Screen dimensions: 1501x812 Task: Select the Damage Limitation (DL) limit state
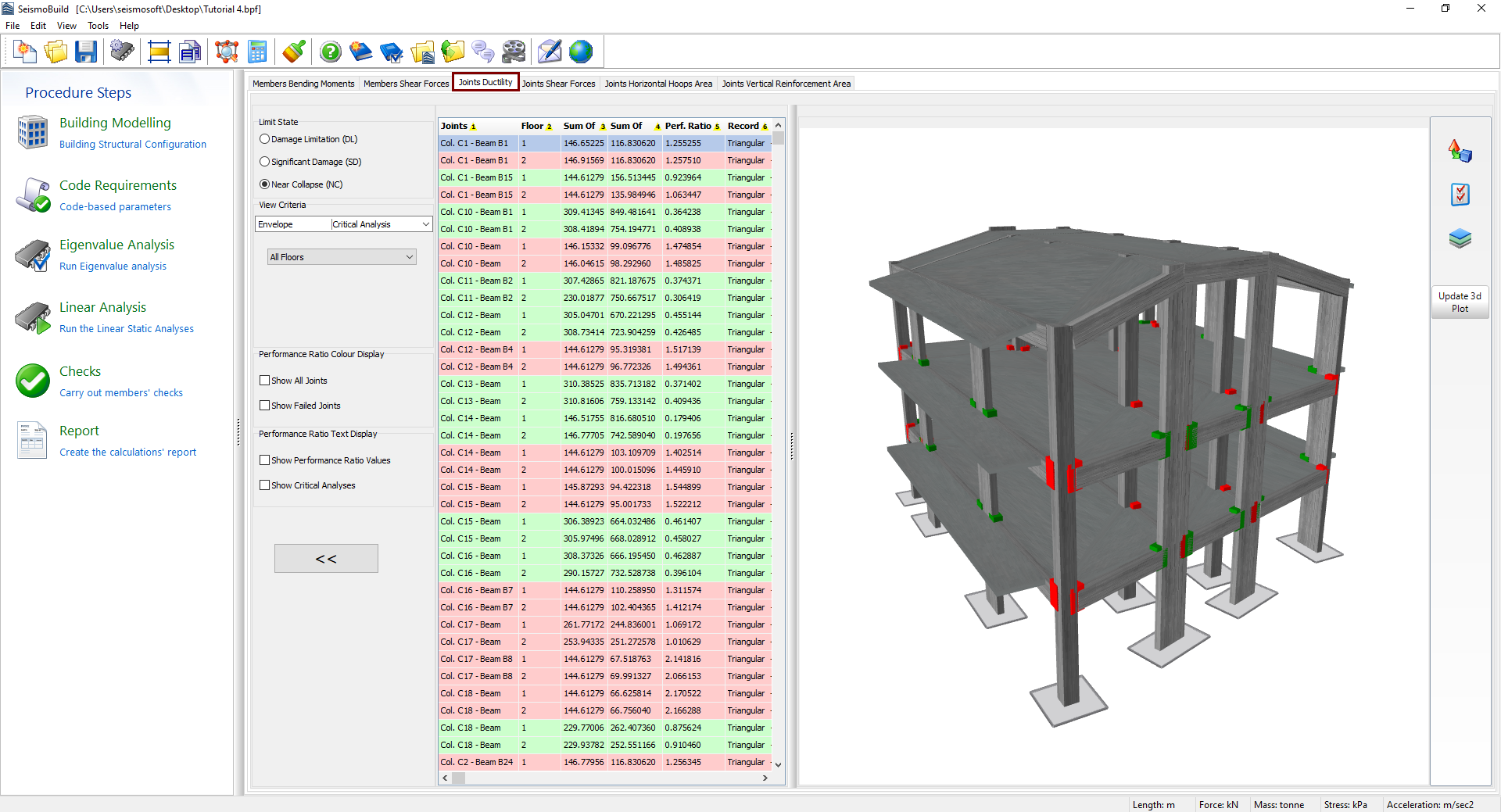tap(265, 139)
